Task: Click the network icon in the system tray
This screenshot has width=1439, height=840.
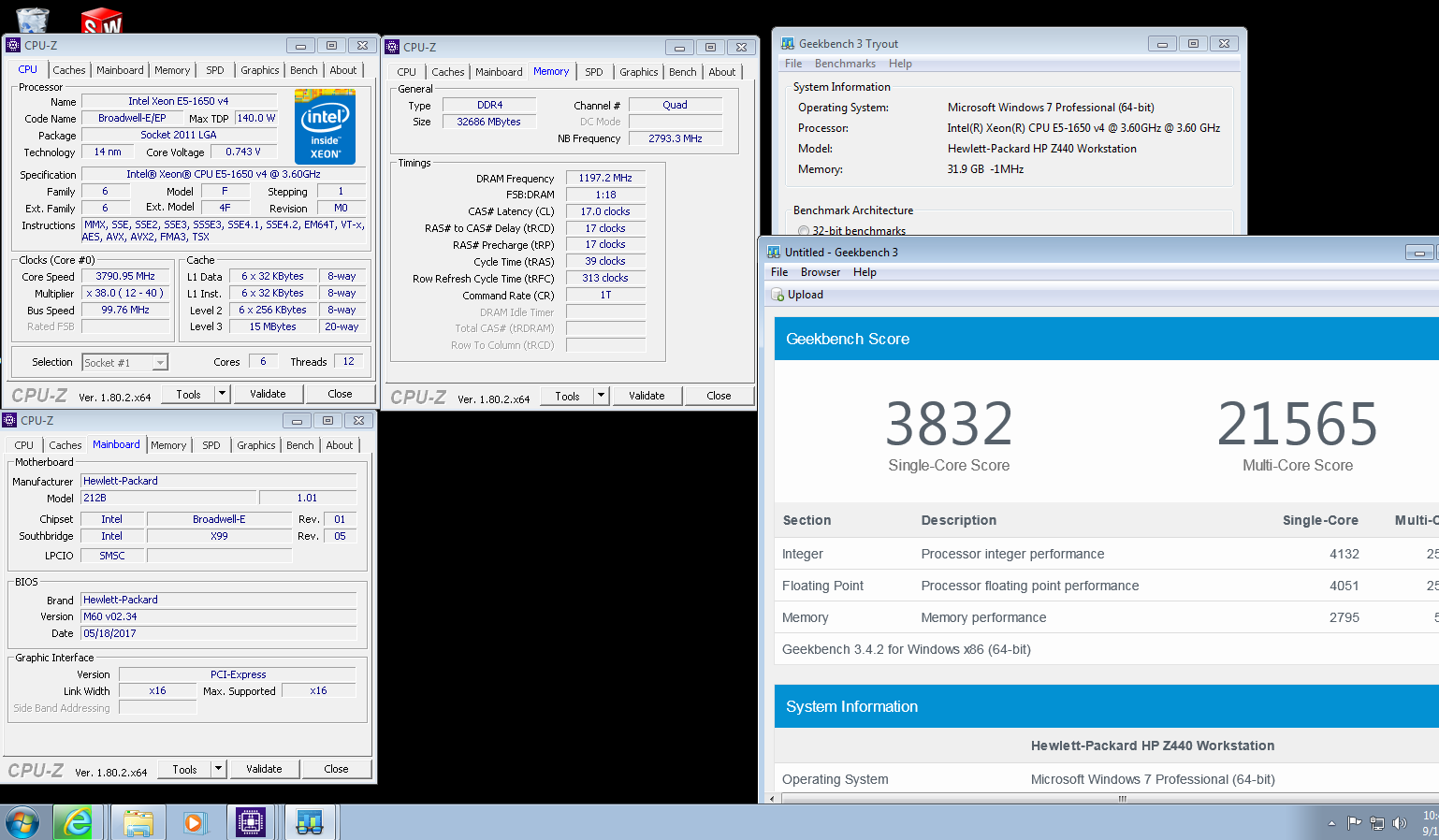Action: pos(1377,823)
